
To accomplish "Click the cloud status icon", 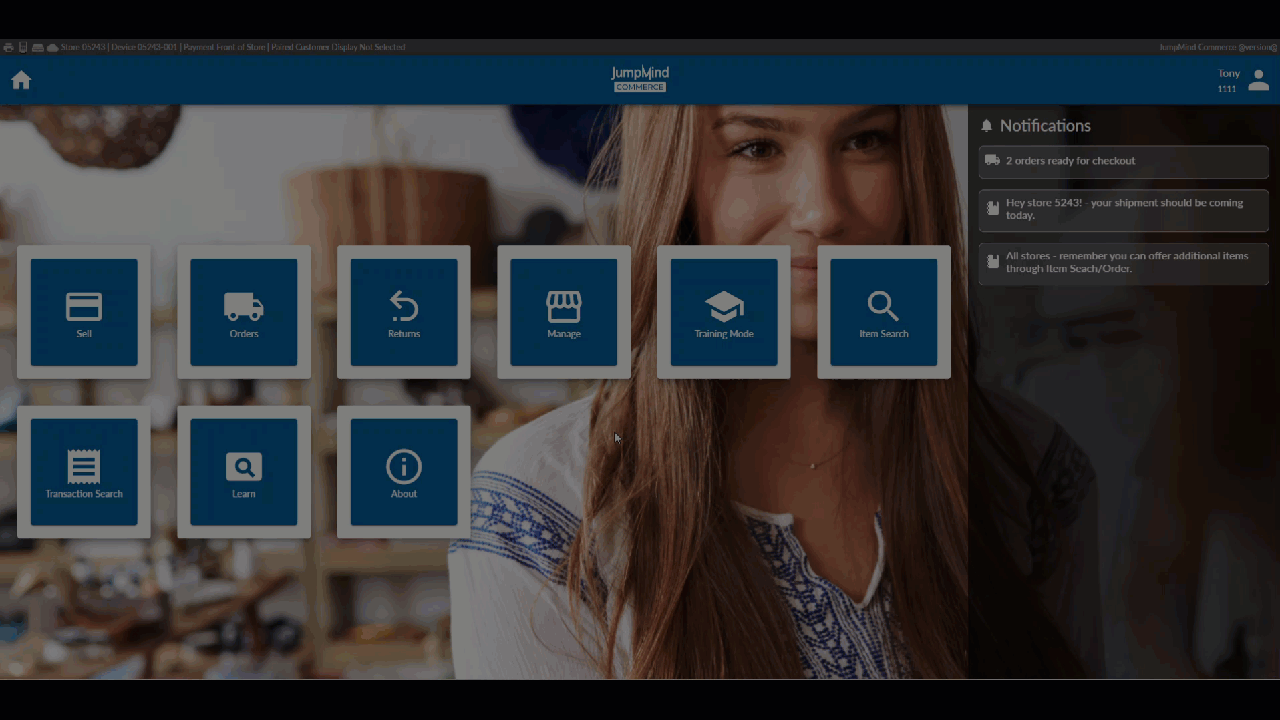I will (x=52, y=47).
